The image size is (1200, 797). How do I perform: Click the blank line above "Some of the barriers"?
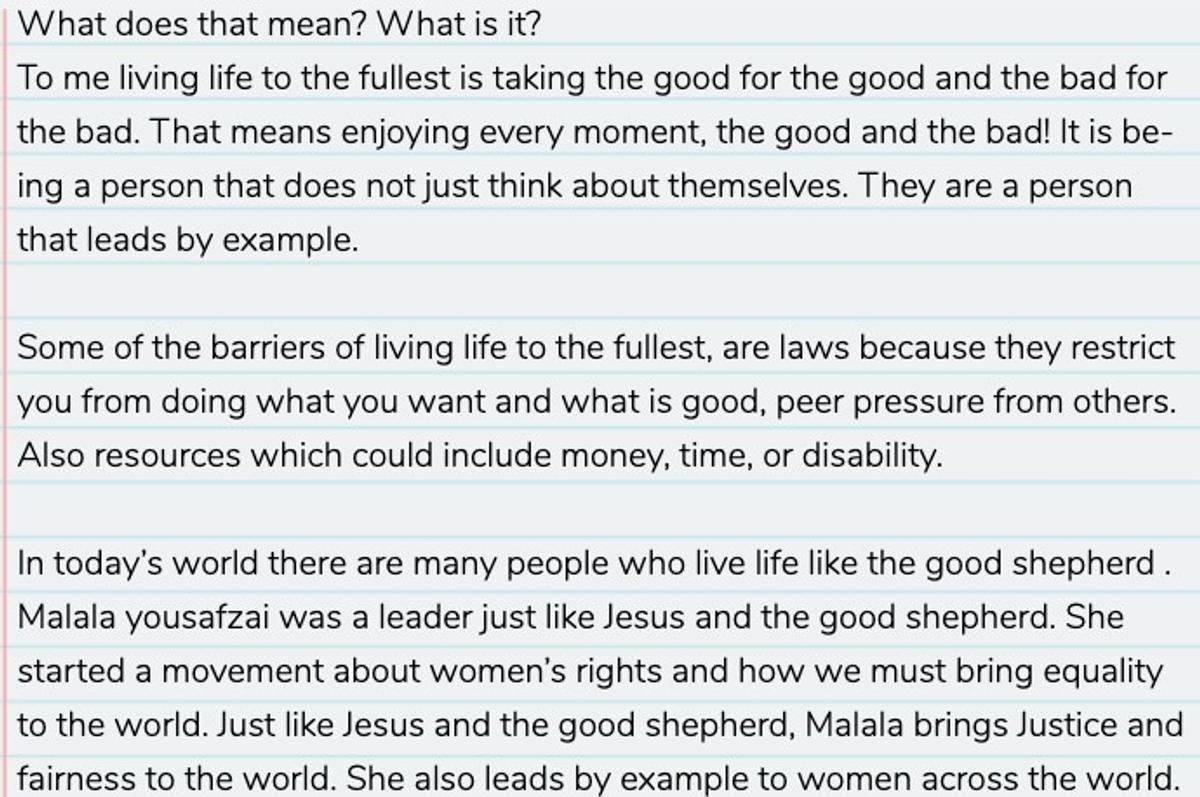[x=600, y=294]
